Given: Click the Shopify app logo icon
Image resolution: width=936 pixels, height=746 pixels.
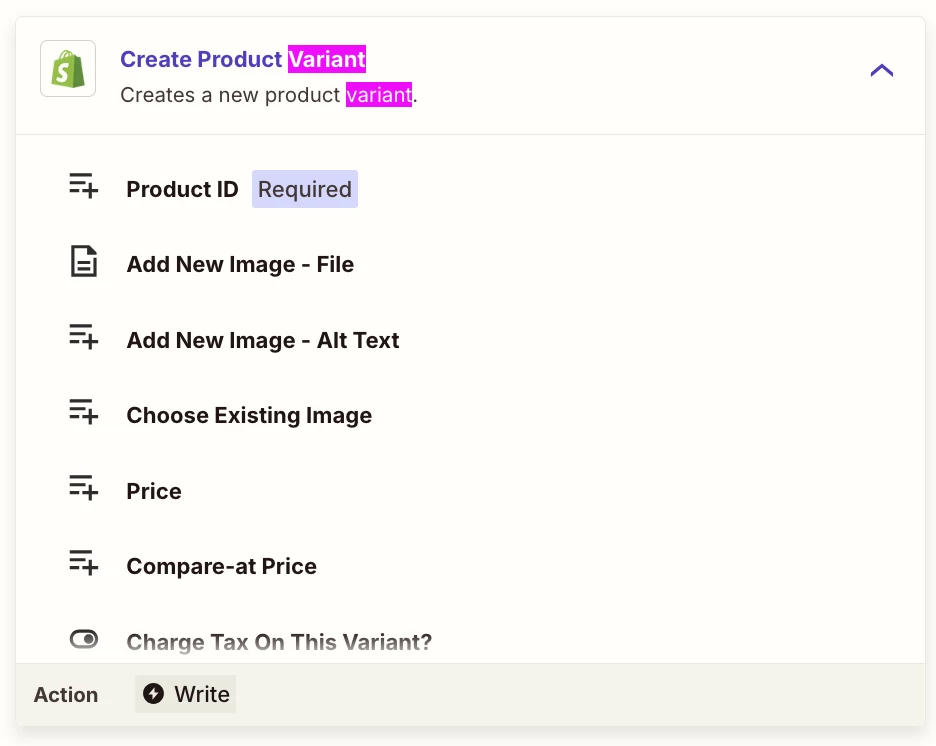Looking at the screenshot, I should pyautogui.click(x=68, y=69).
